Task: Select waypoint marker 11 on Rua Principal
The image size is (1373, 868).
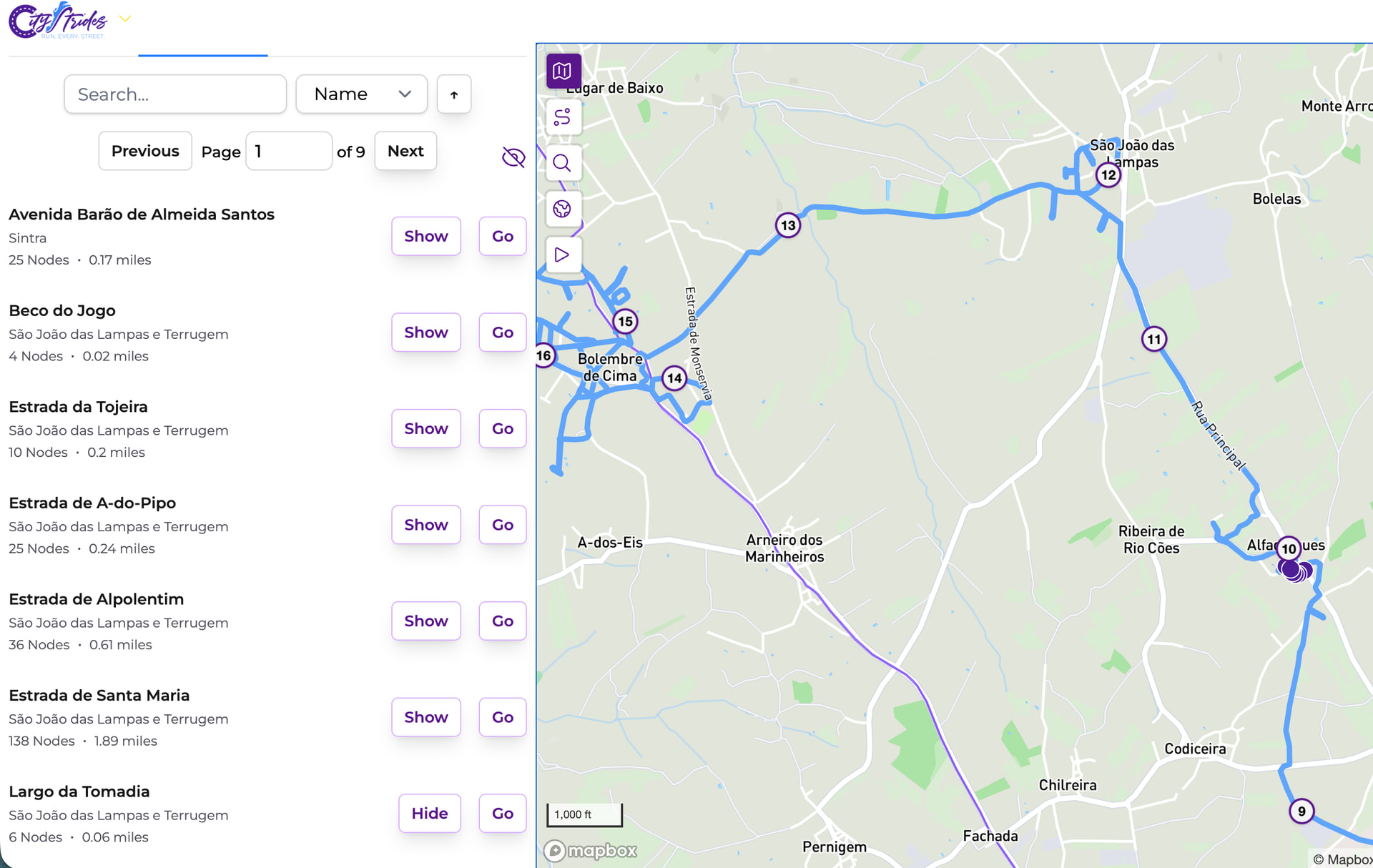Action: [1154, 339]
